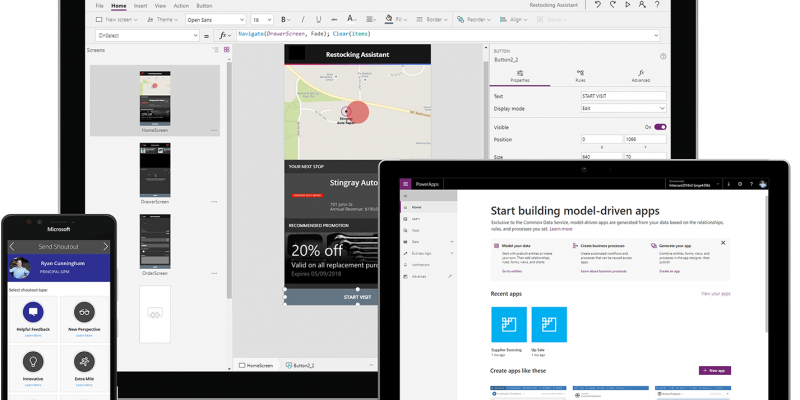
Task: Select the Extra Mile runner icon
Action: 84,361
